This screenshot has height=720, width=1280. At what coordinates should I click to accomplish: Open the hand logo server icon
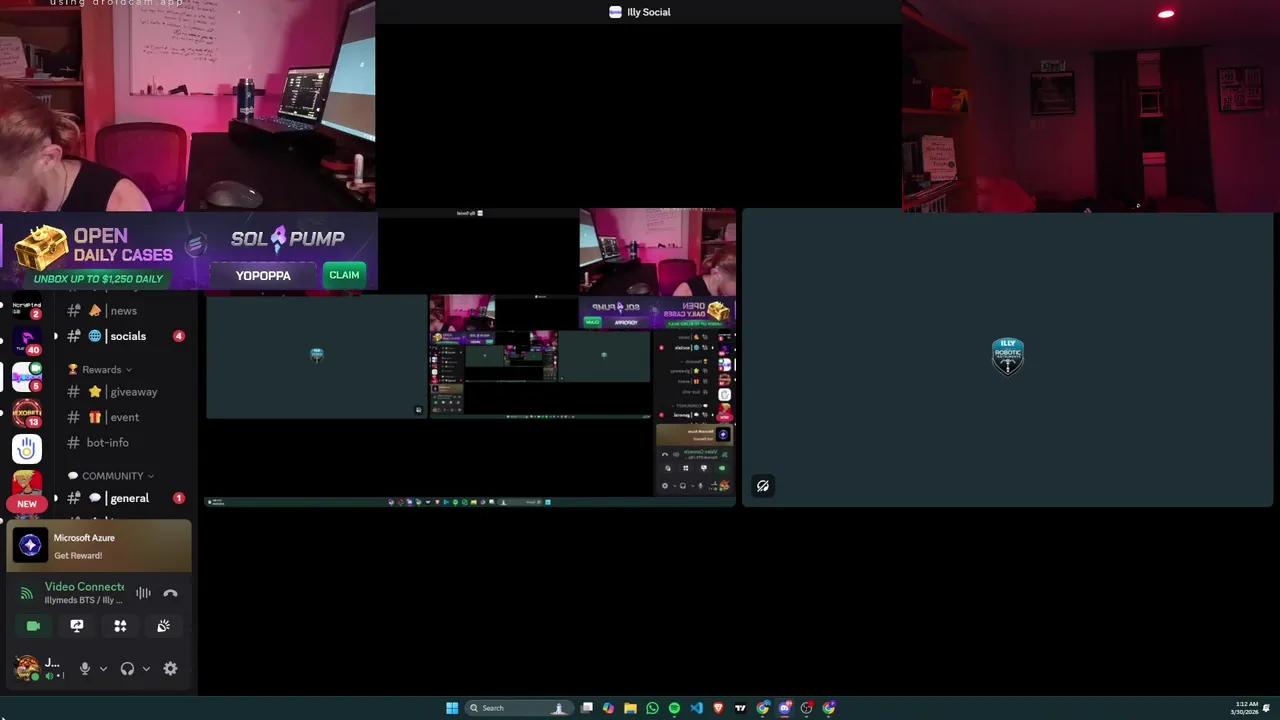(27, 449)
